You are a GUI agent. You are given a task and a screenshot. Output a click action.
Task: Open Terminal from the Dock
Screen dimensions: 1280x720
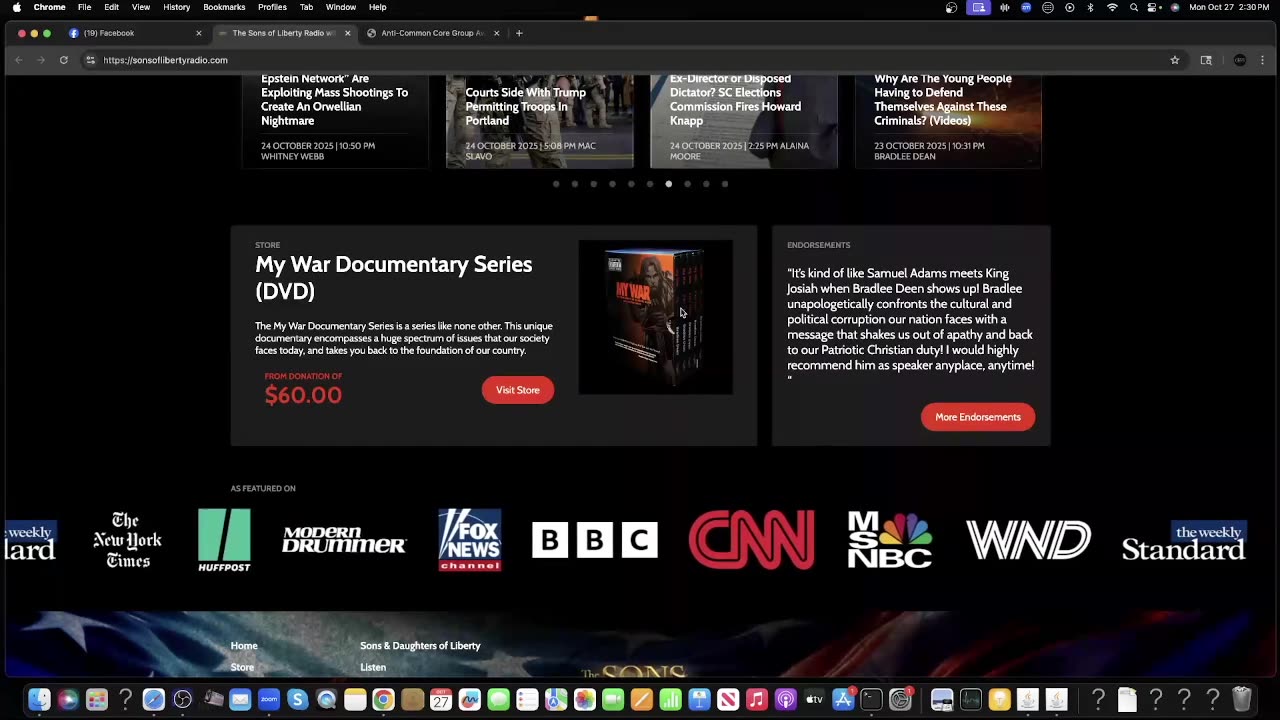[x=872, y=700]
